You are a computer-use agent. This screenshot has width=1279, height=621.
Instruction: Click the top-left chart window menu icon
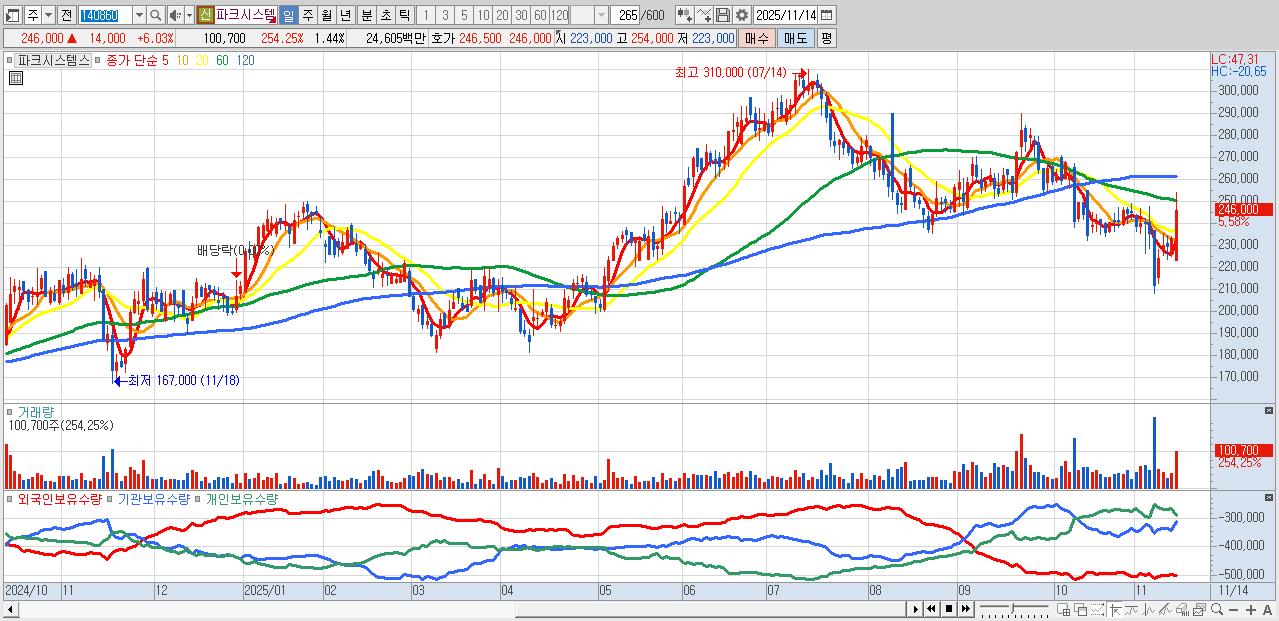(12, 15)
